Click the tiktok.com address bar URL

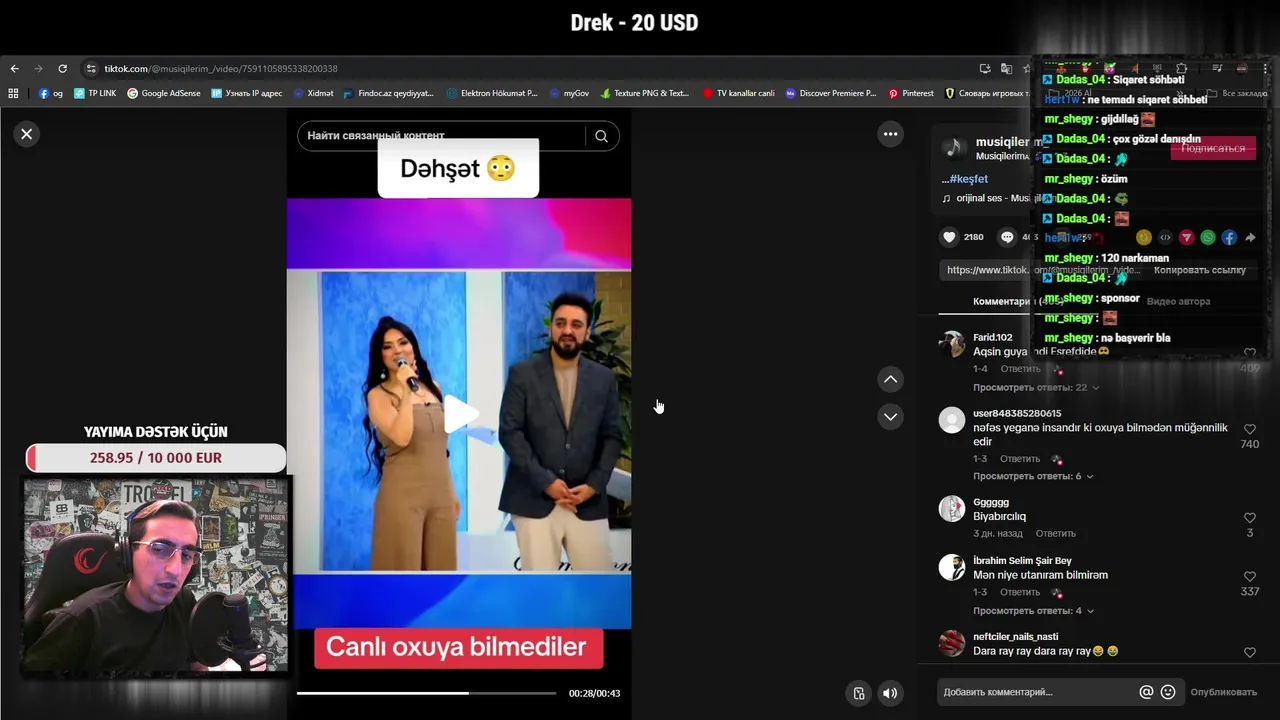(221, 69)
